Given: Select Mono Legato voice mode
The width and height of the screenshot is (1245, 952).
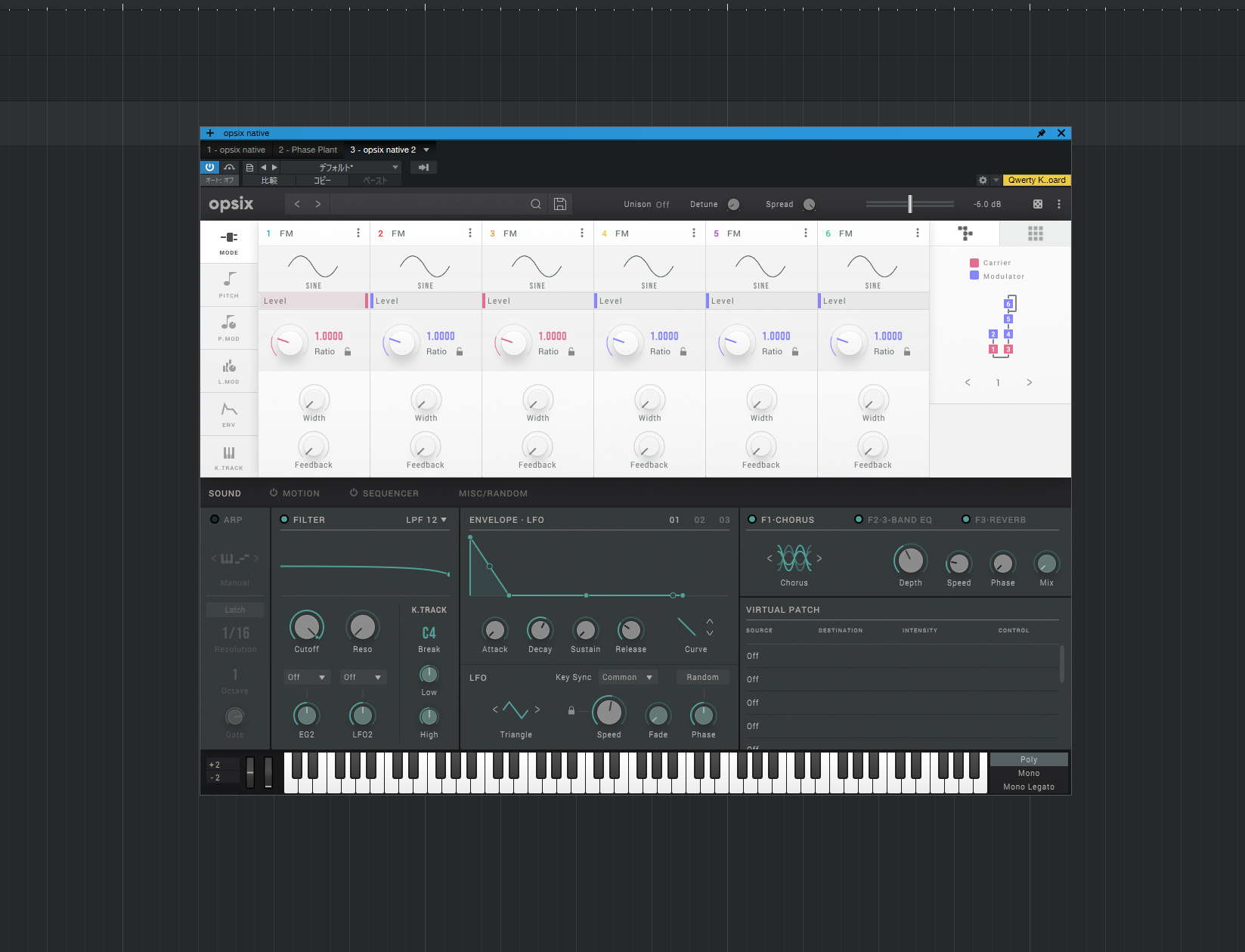Looking at the screenshot, I should point(1028,787).
